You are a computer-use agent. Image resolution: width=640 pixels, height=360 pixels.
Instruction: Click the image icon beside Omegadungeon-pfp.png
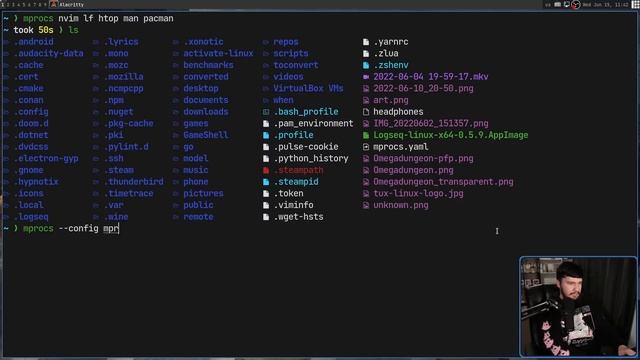coord(366,159)
